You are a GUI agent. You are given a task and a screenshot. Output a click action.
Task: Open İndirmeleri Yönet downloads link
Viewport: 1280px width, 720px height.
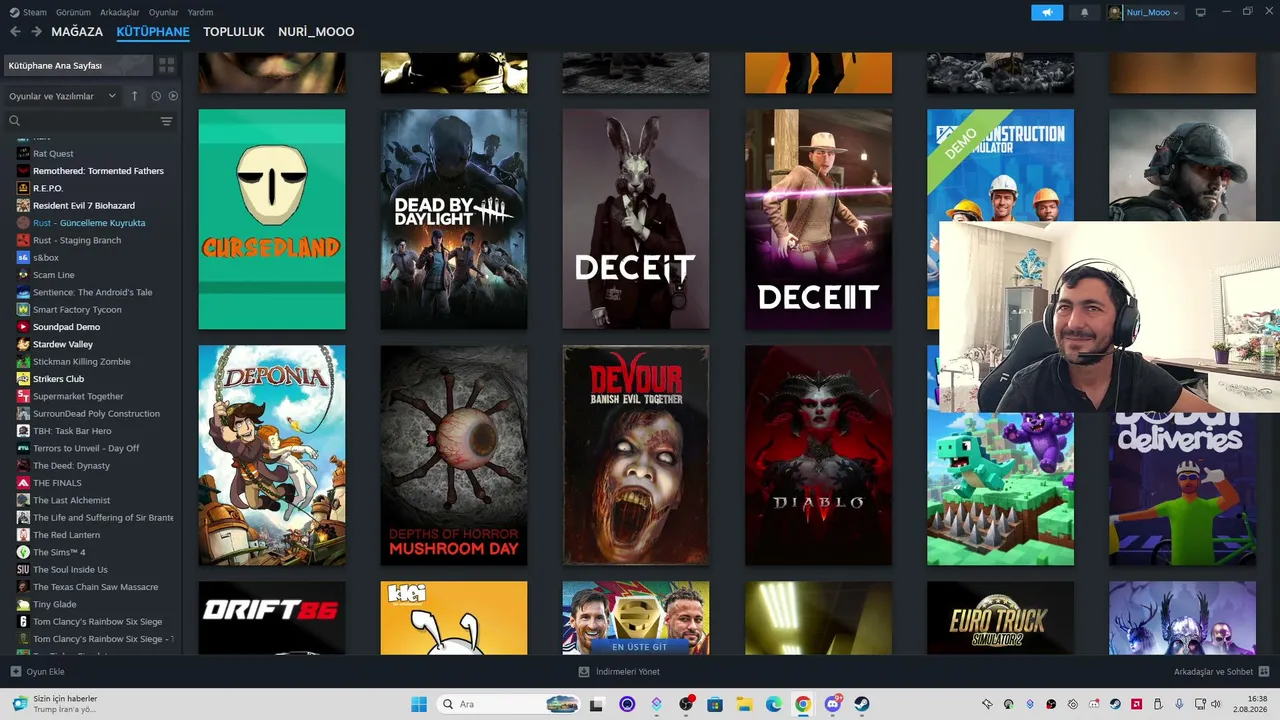click(x=619, y=672)
